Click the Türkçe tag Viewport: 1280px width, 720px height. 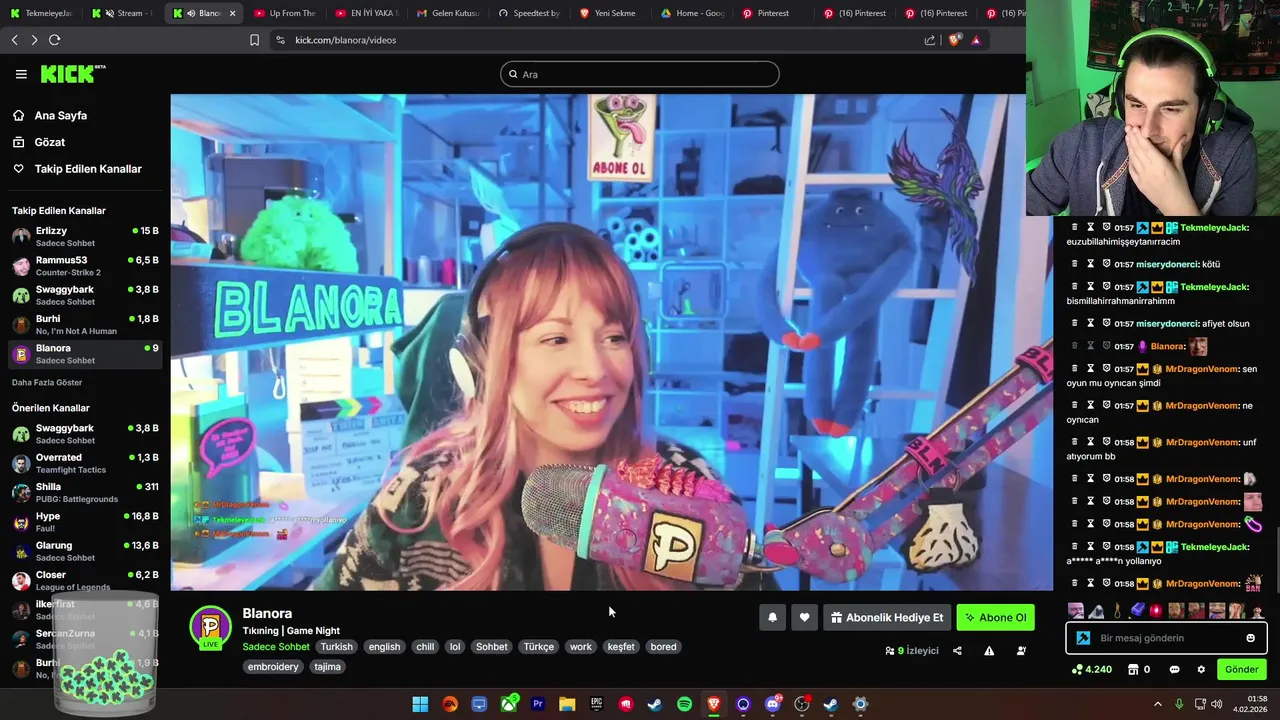[538, 647]
